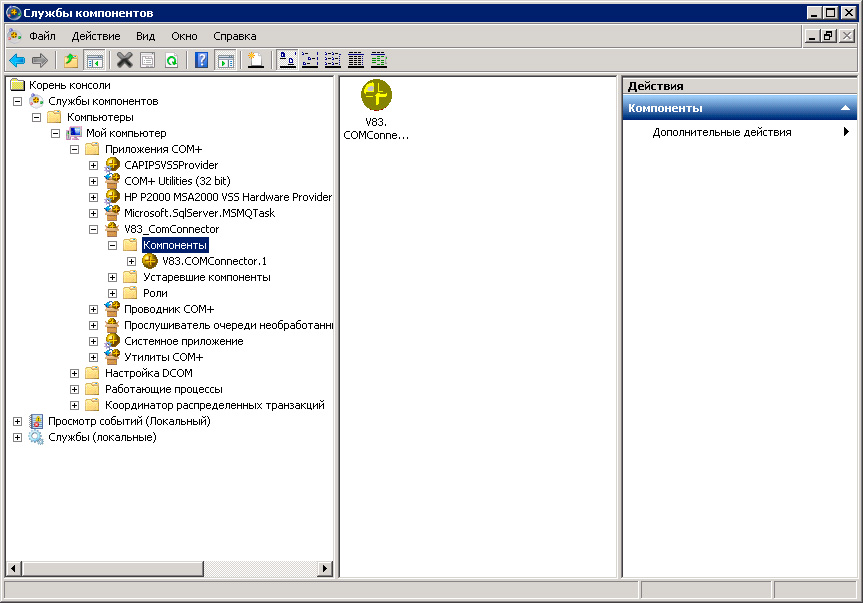Click the green Refresh toolbar icon

171,60
